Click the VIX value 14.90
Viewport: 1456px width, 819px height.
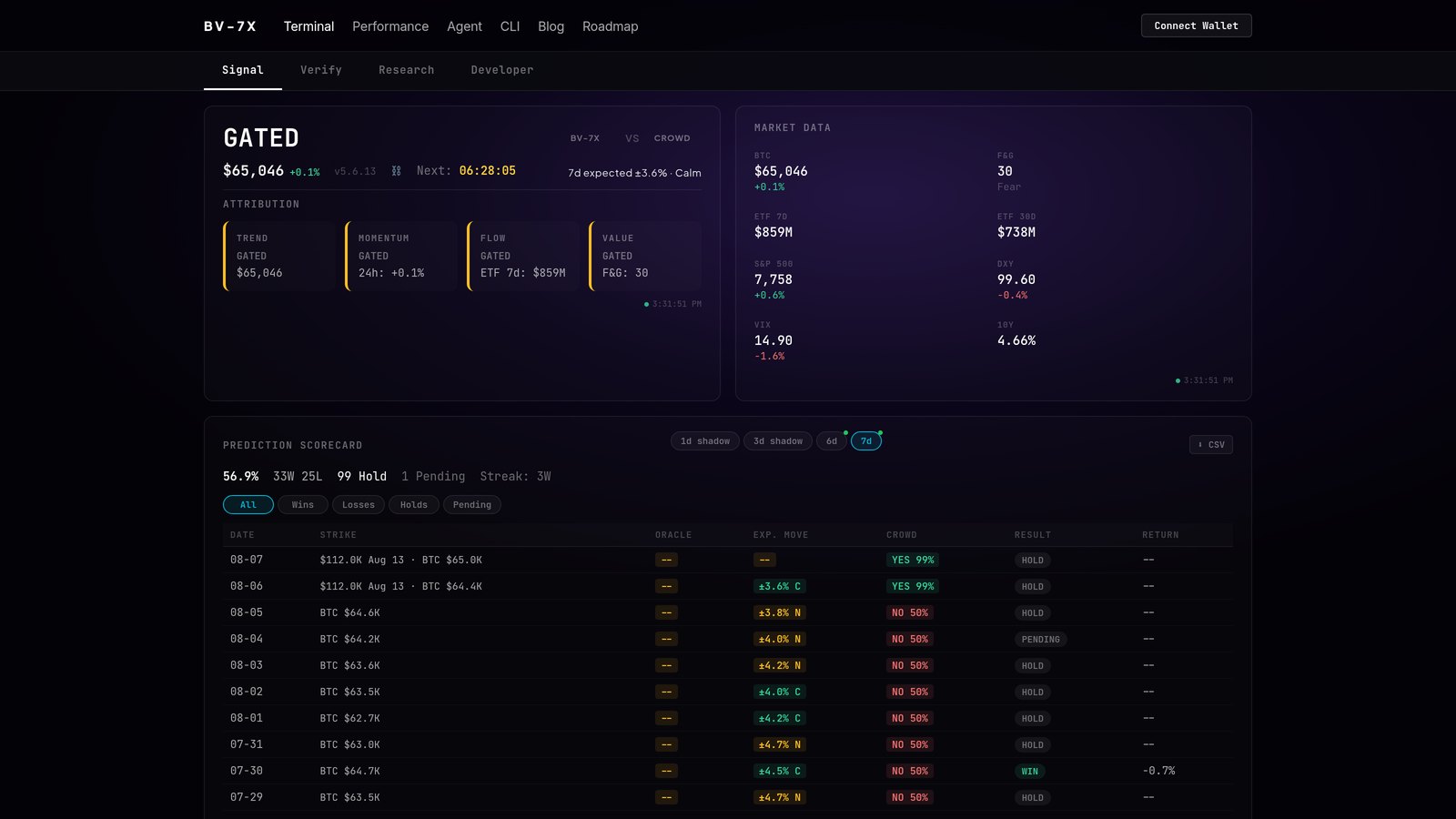tap(773, 340)
